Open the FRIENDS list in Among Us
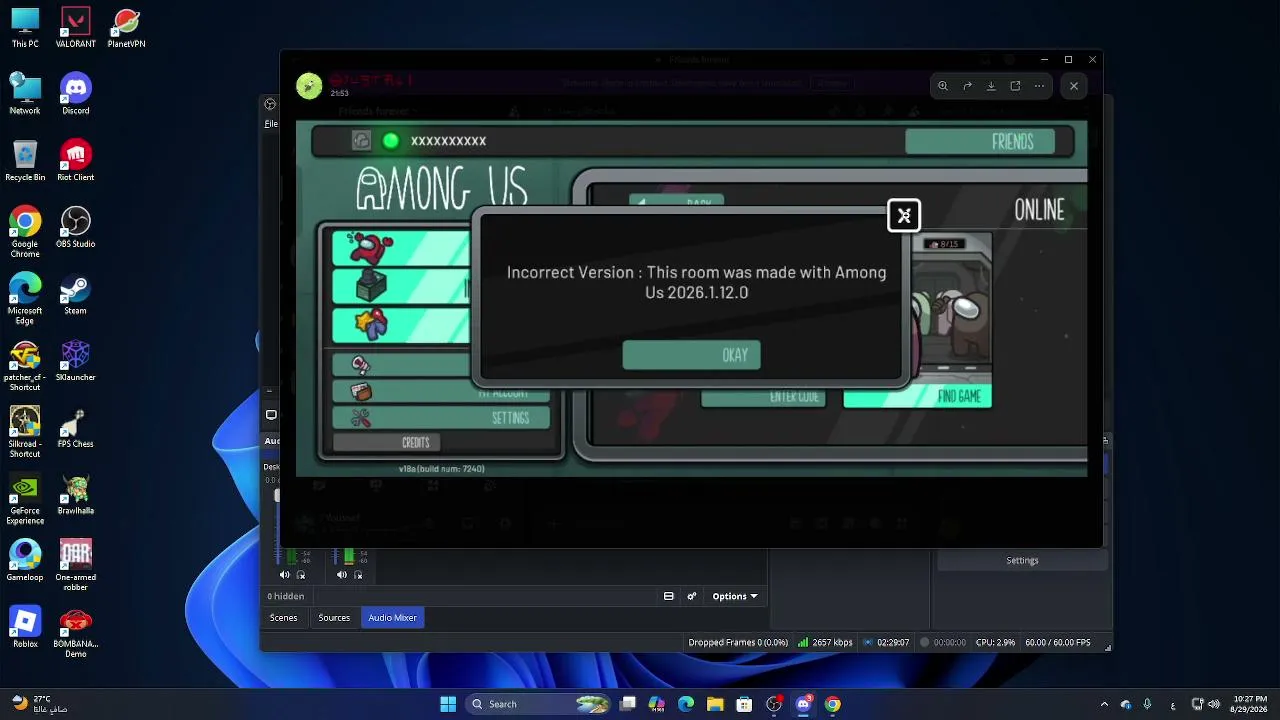This screenshot has width=1280, height=720. click(979, 142)
